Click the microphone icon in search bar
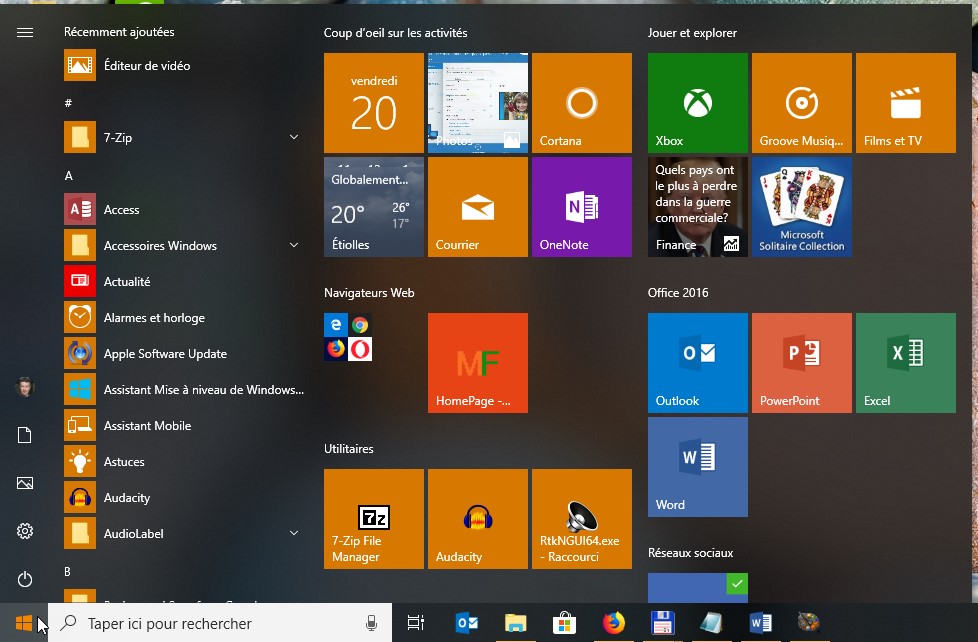 [x=372, y=623]
